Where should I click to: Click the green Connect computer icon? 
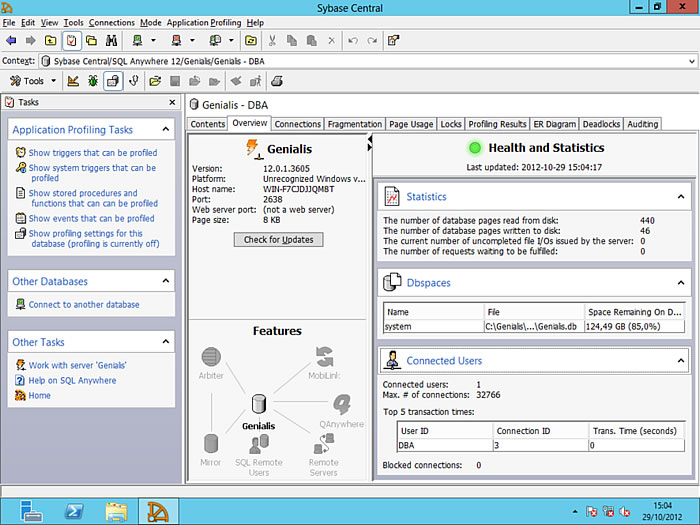point(138,41)
